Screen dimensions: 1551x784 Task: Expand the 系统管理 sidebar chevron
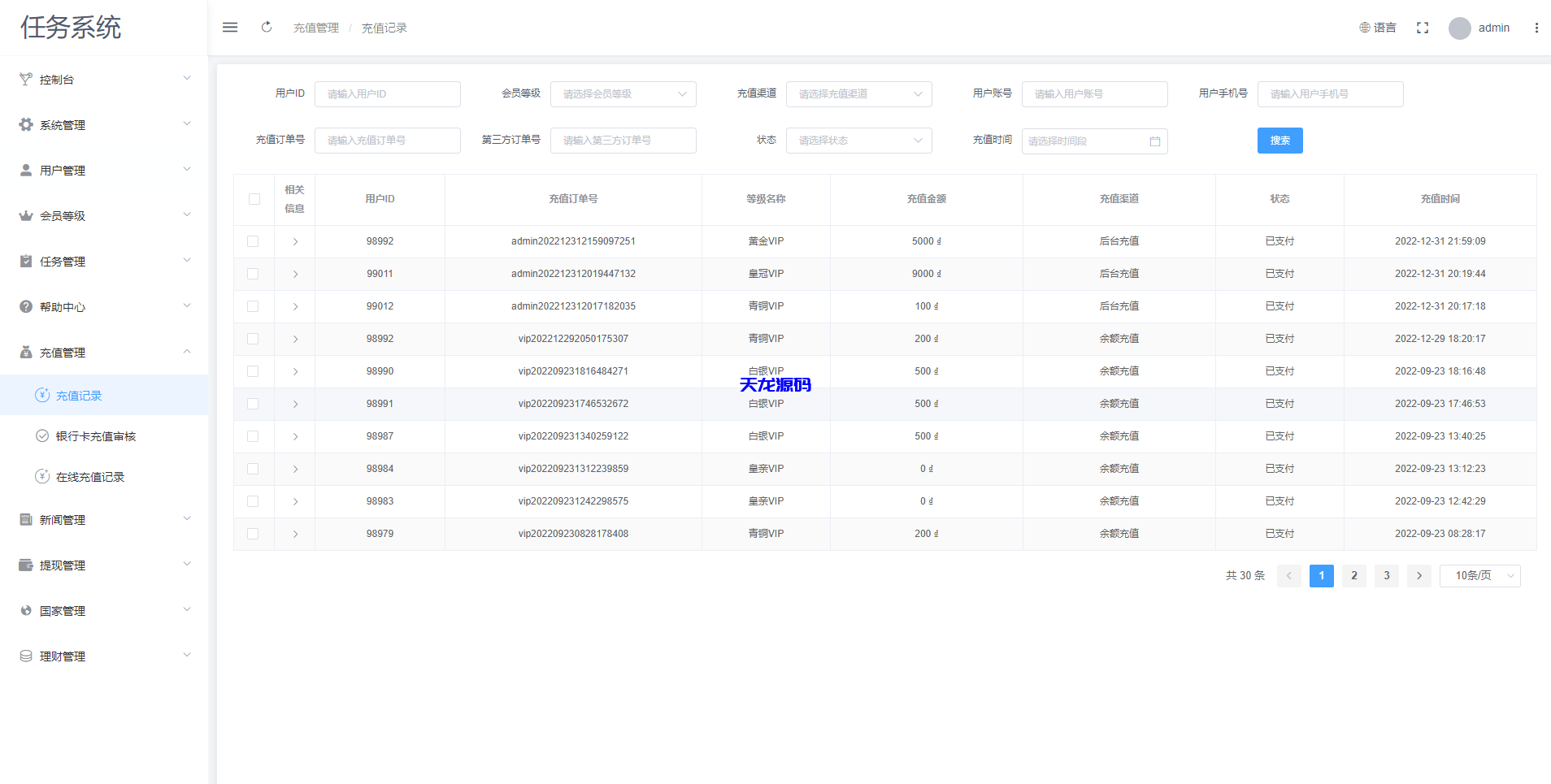(x=187, y=123)
